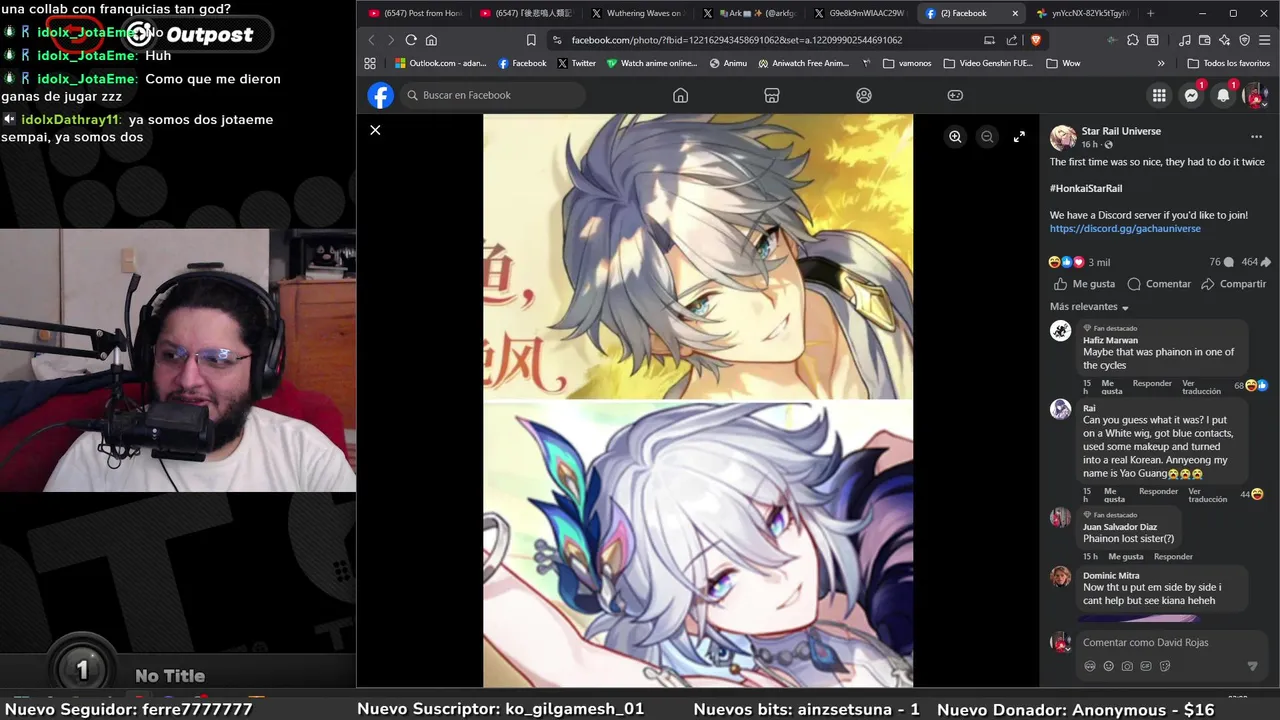Reply to Hafiz Marwan's comment
Screen dimensions: 1280x720
pos(1152,384)
